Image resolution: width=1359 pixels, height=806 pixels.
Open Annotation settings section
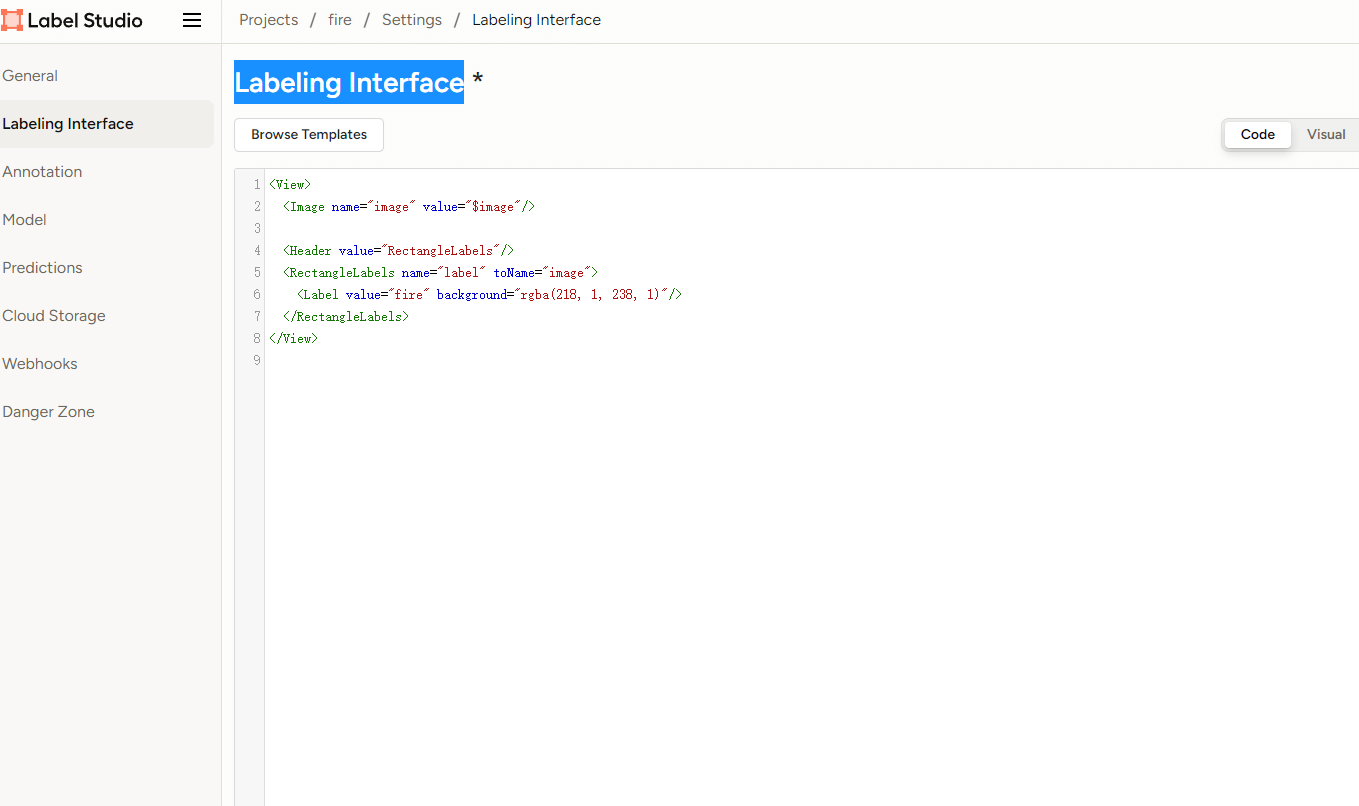pyautogui.click(x=42, y=172)
